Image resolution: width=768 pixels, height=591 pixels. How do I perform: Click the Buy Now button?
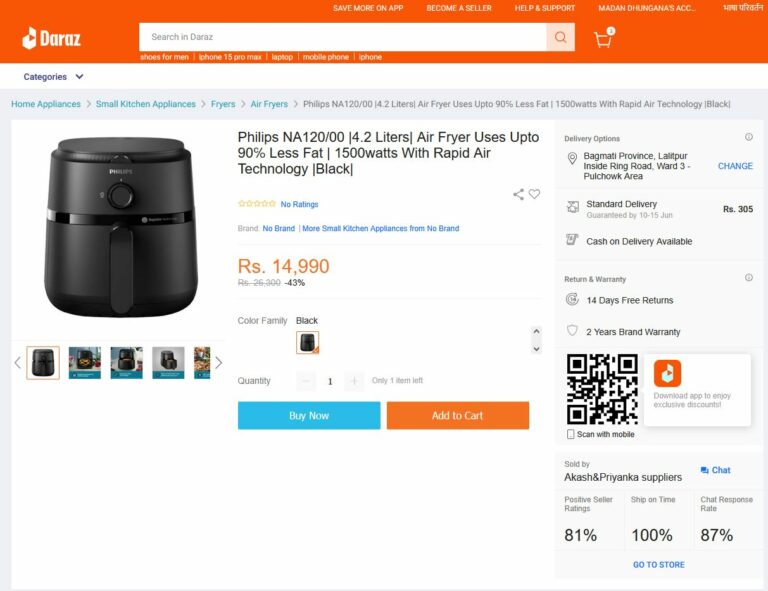pyautogui.click(x=309, y=415)
